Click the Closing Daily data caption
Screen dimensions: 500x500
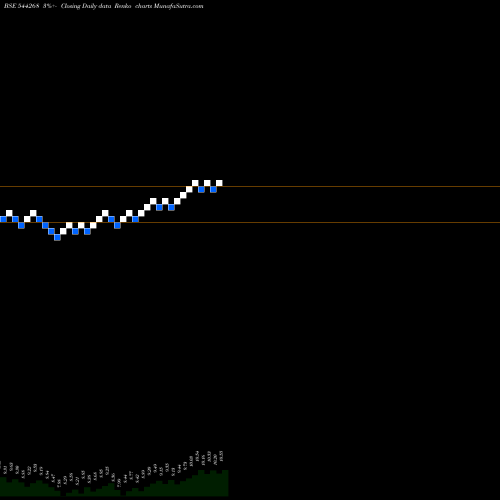pyautogui.click(x=86, y=6)
